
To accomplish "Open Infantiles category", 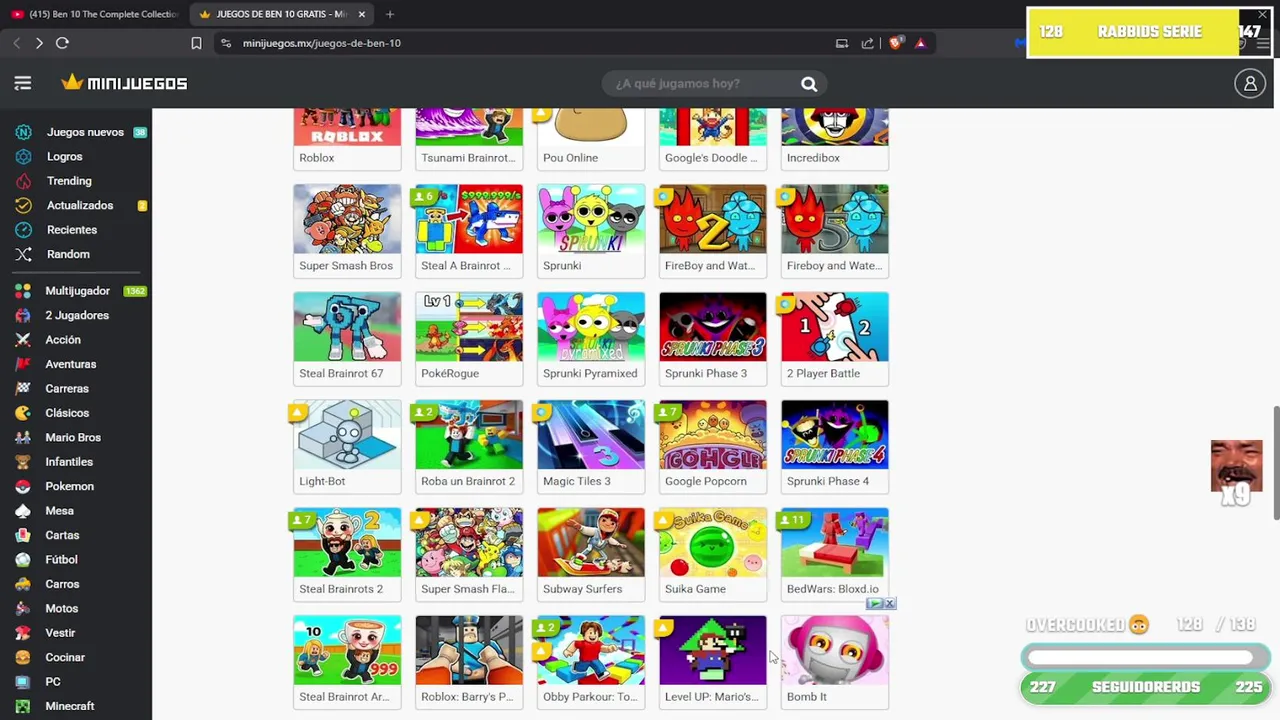I will (x=68, y=462).
